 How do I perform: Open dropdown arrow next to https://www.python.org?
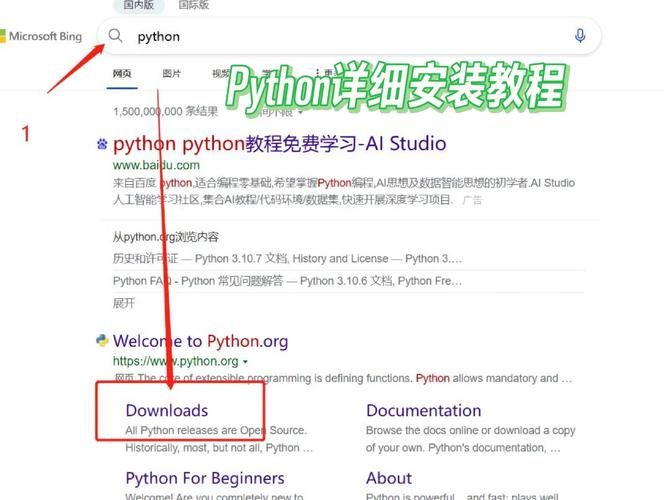(x=245, y=361)
